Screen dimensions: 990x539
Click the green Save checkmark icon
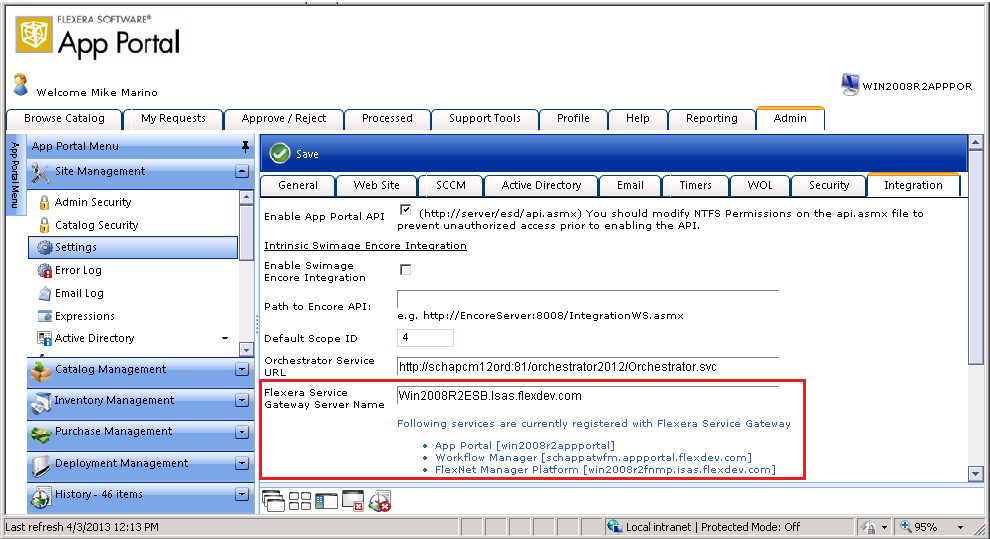[x=280, y=153]
